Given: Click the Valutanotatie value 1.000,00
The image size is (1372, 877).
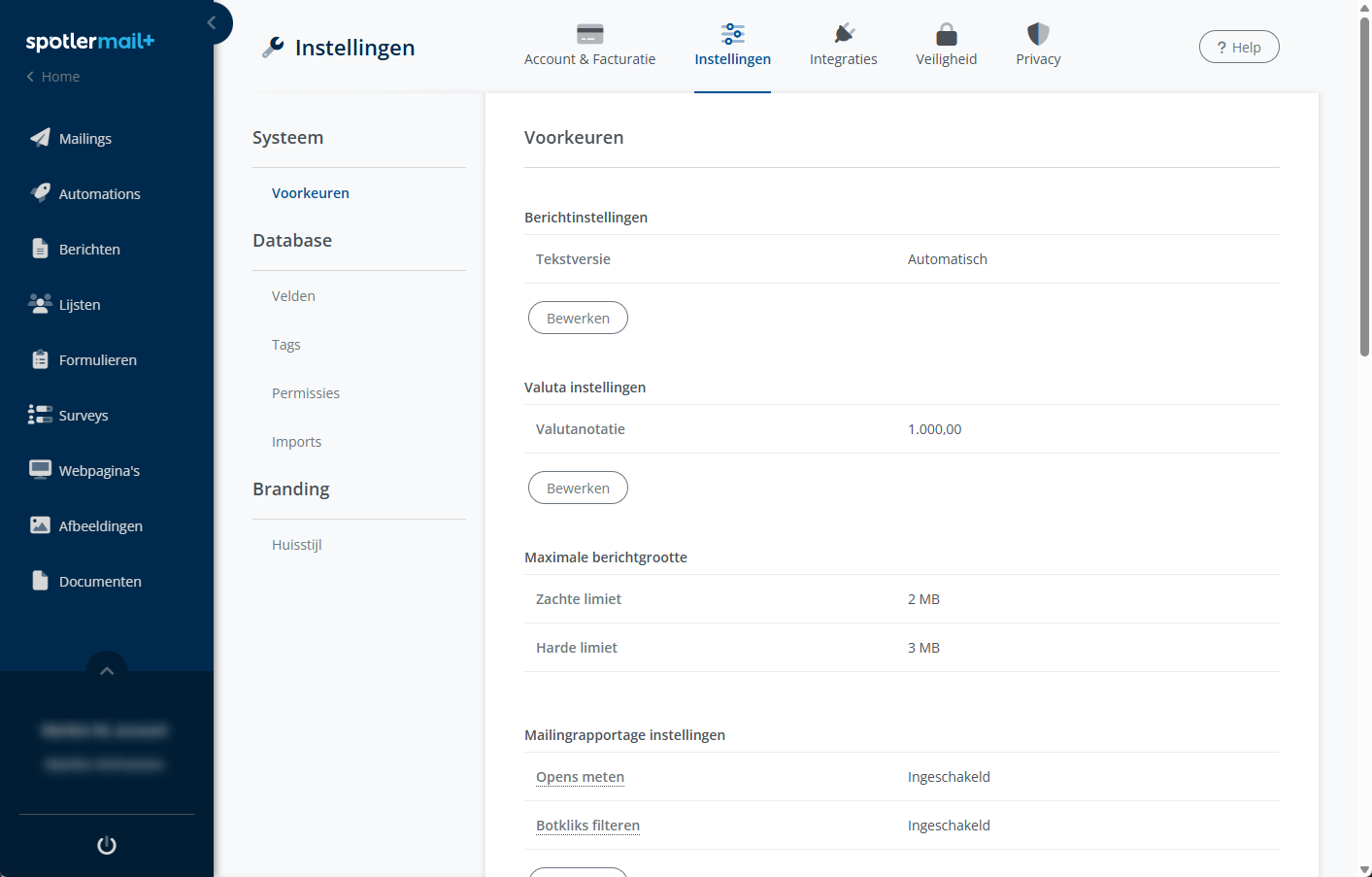Looking at the screenshot, I should pyautogui.click(x=934, y=429).
